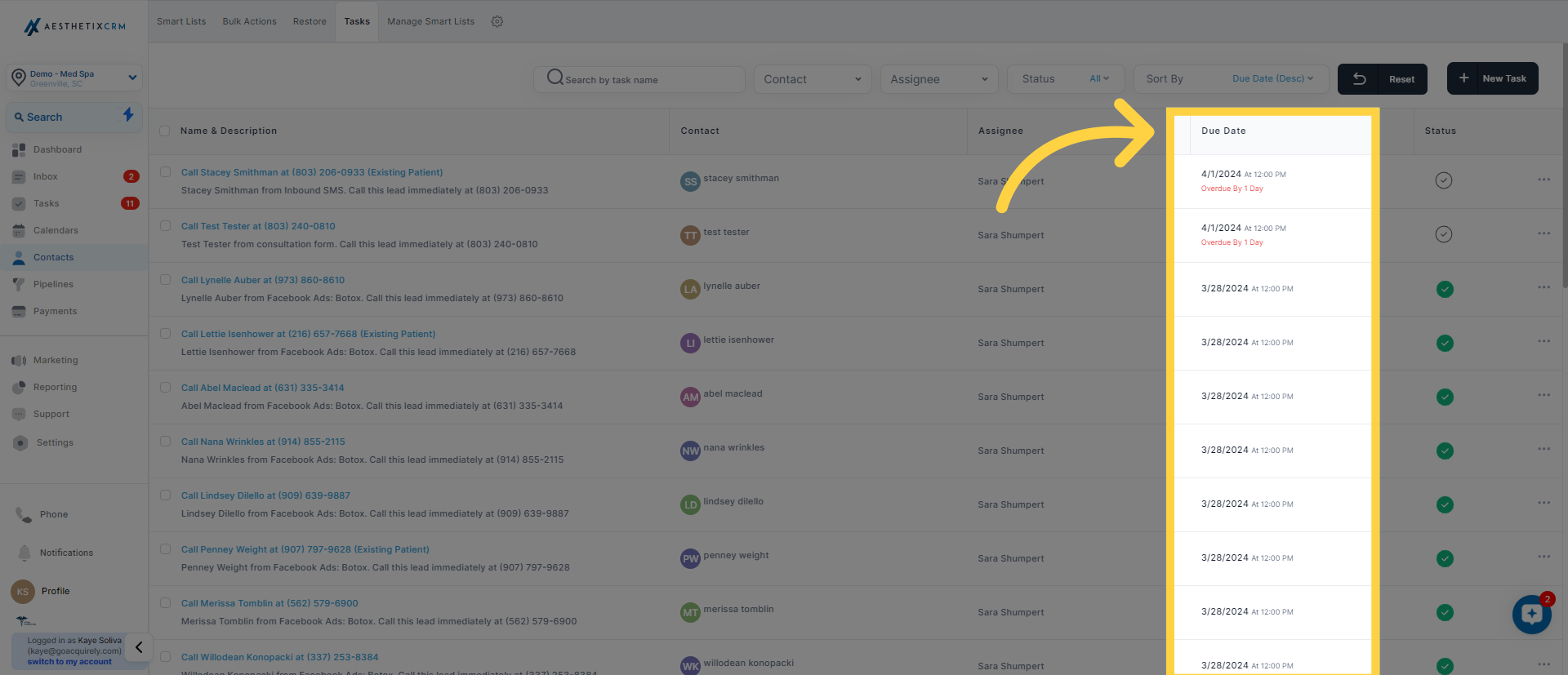Screen dimensions: 1568x675
Task: Open more options for Lynelle Auber task
Action: [1543, 287]
